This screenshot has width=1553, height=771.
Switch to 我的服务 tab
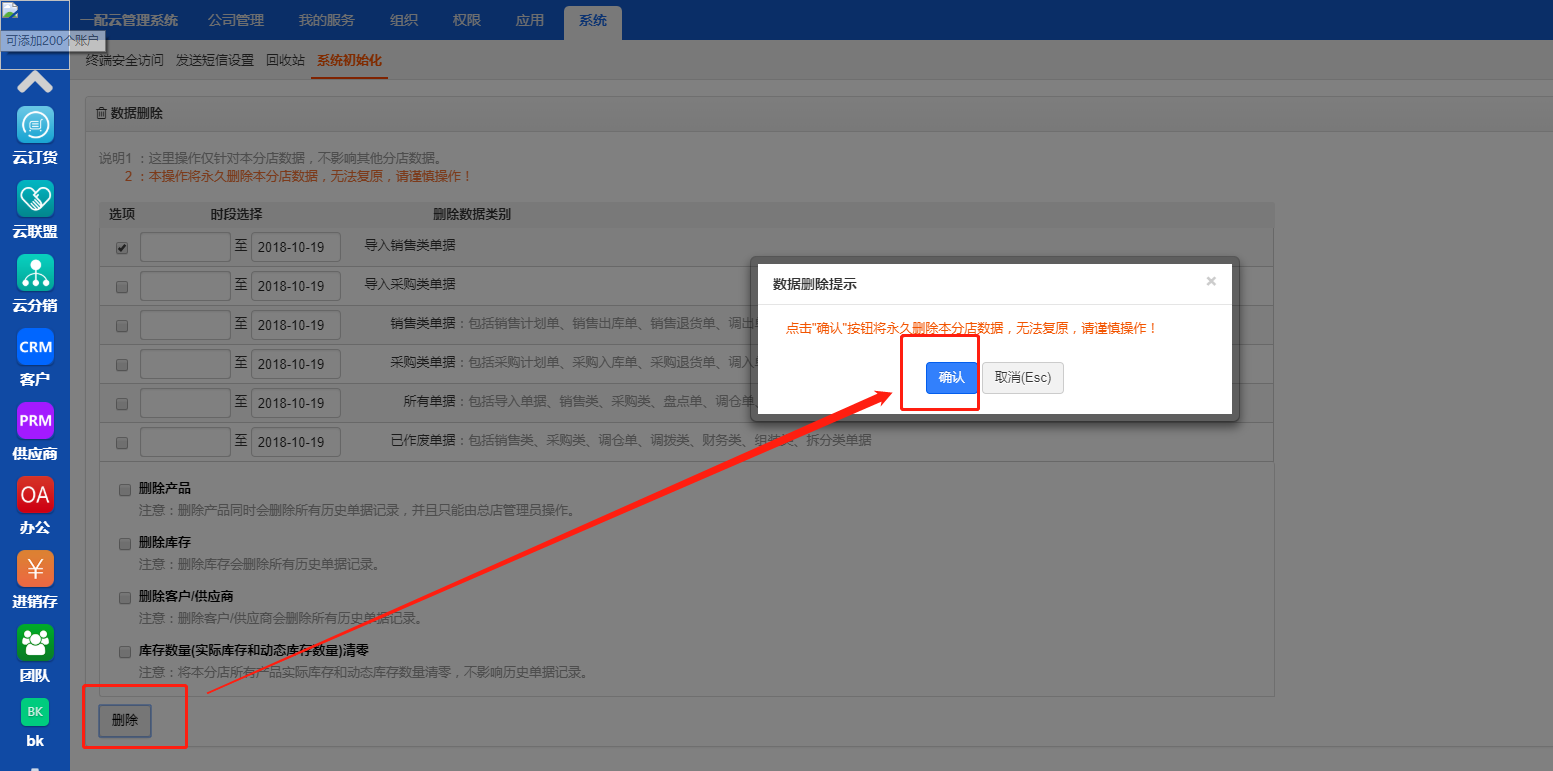pos(327,21)
